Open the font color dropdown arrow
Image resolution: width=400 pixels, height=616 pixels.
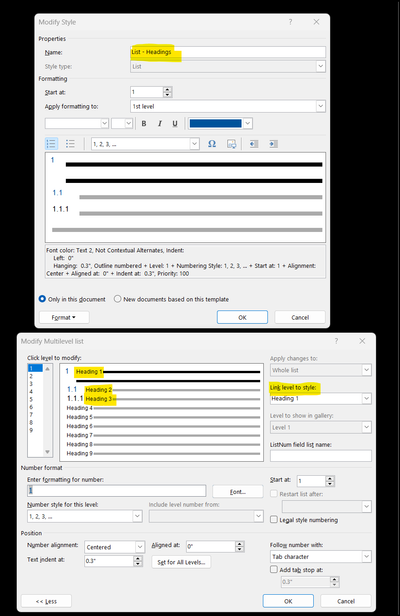pos(248,123)
